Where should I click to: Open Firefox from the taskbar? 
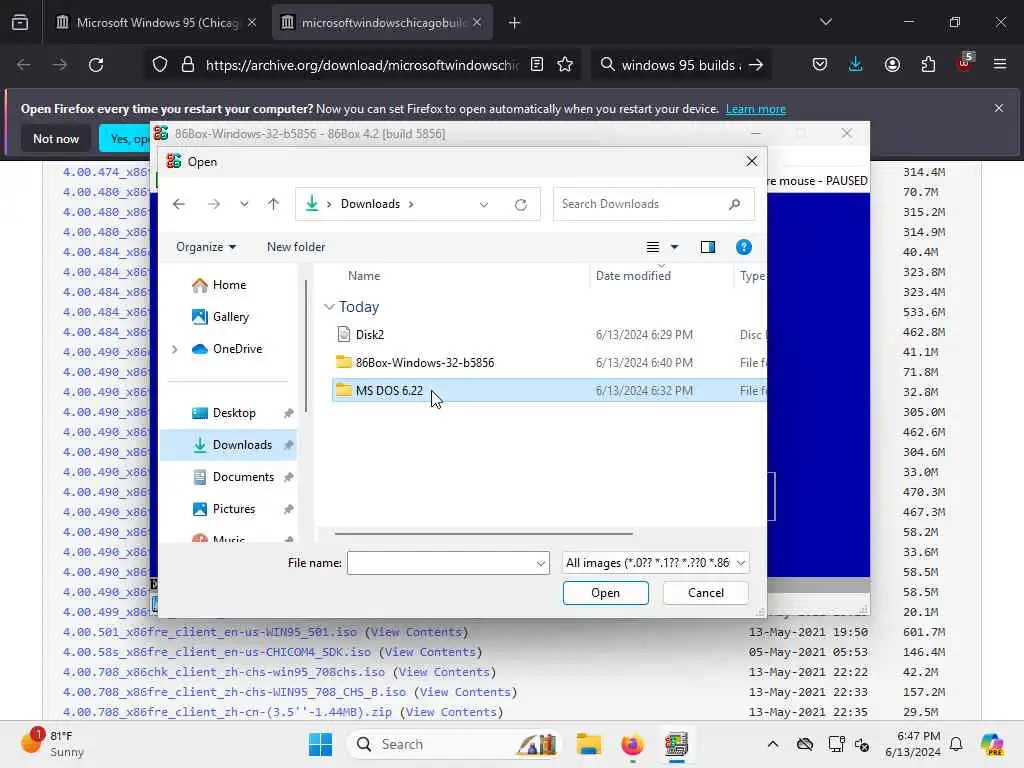(632, 744)
